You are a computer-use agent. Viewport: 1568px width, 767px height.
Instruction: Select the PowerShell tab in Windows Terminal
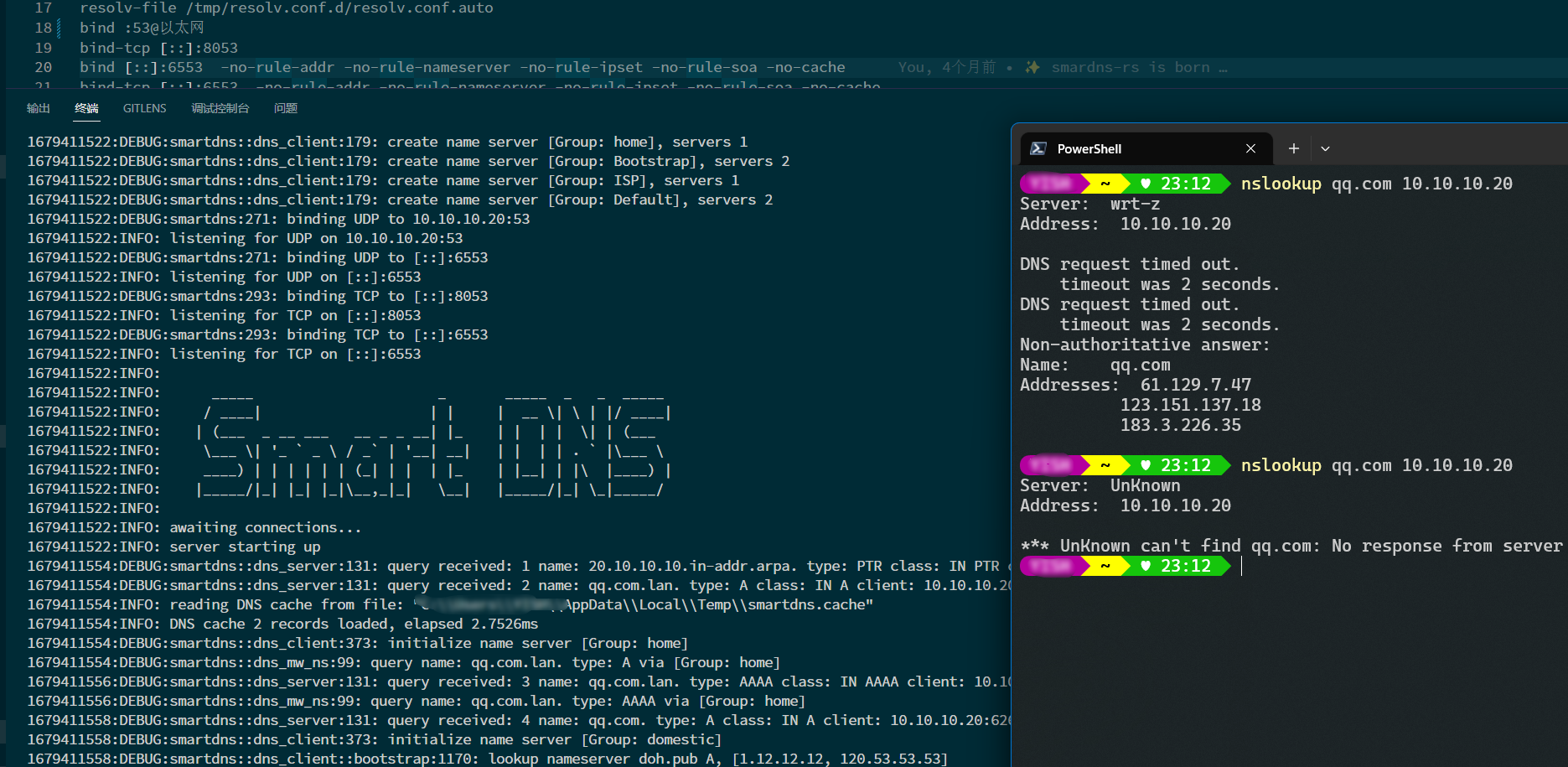pos(1146,148)
